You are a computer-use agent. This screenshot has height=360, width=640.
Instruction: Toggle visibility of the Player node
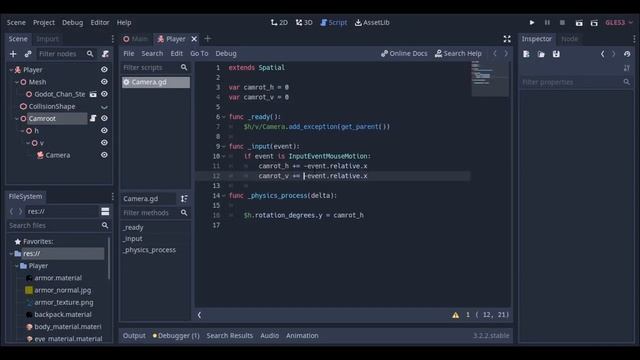click(x=104, y=70)
